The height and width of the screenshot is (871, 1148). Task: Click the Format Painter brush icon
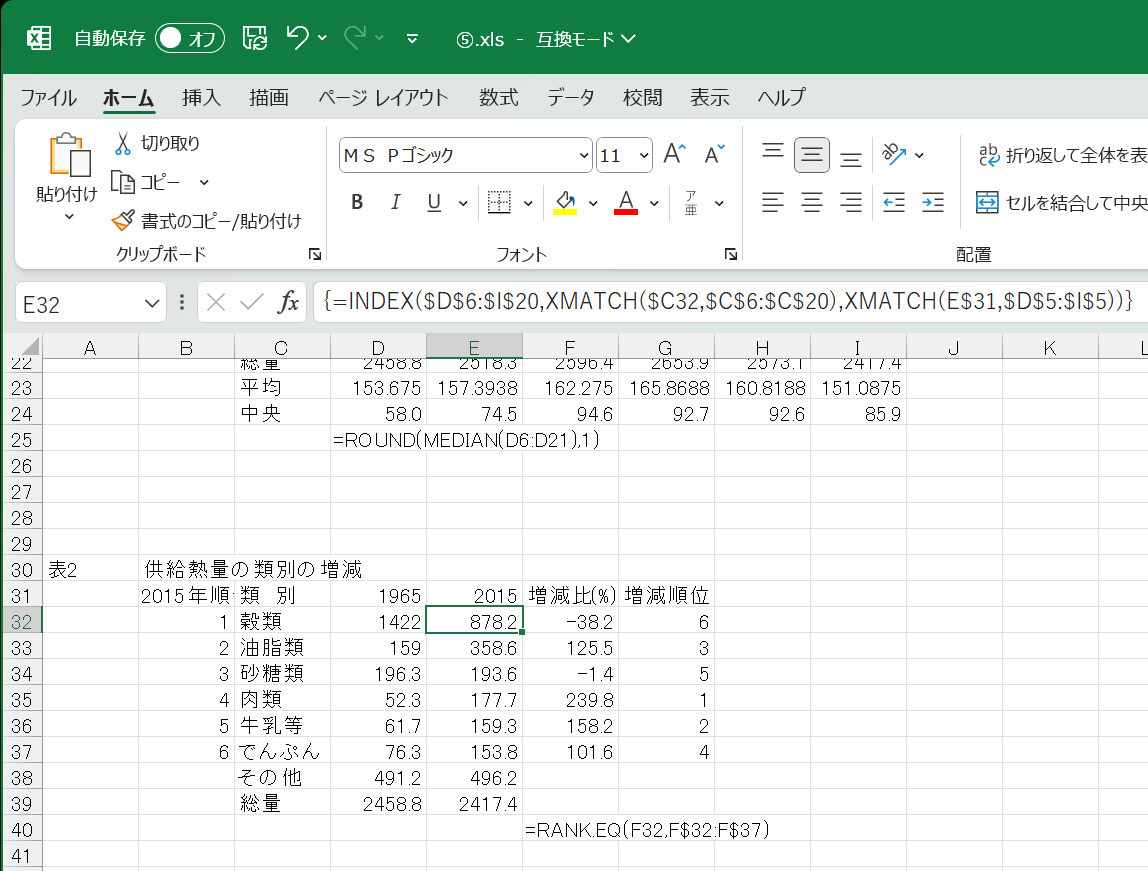(123, 221)
